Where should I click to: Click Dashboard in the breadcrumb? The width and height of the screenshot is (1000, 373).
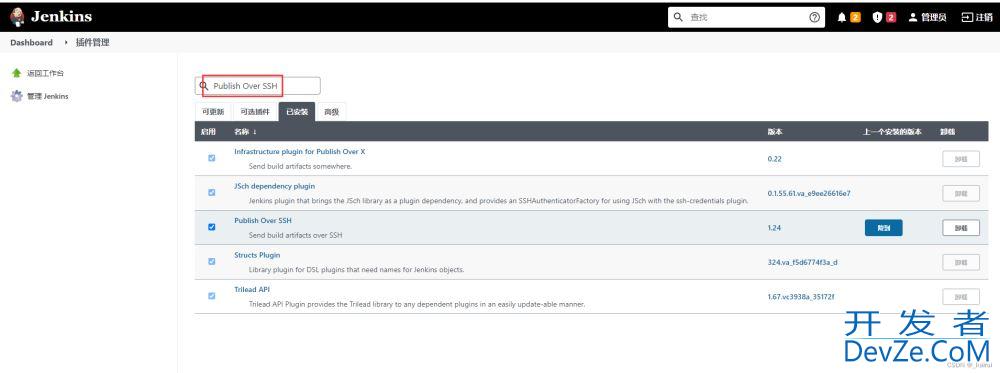pos(31,43)
